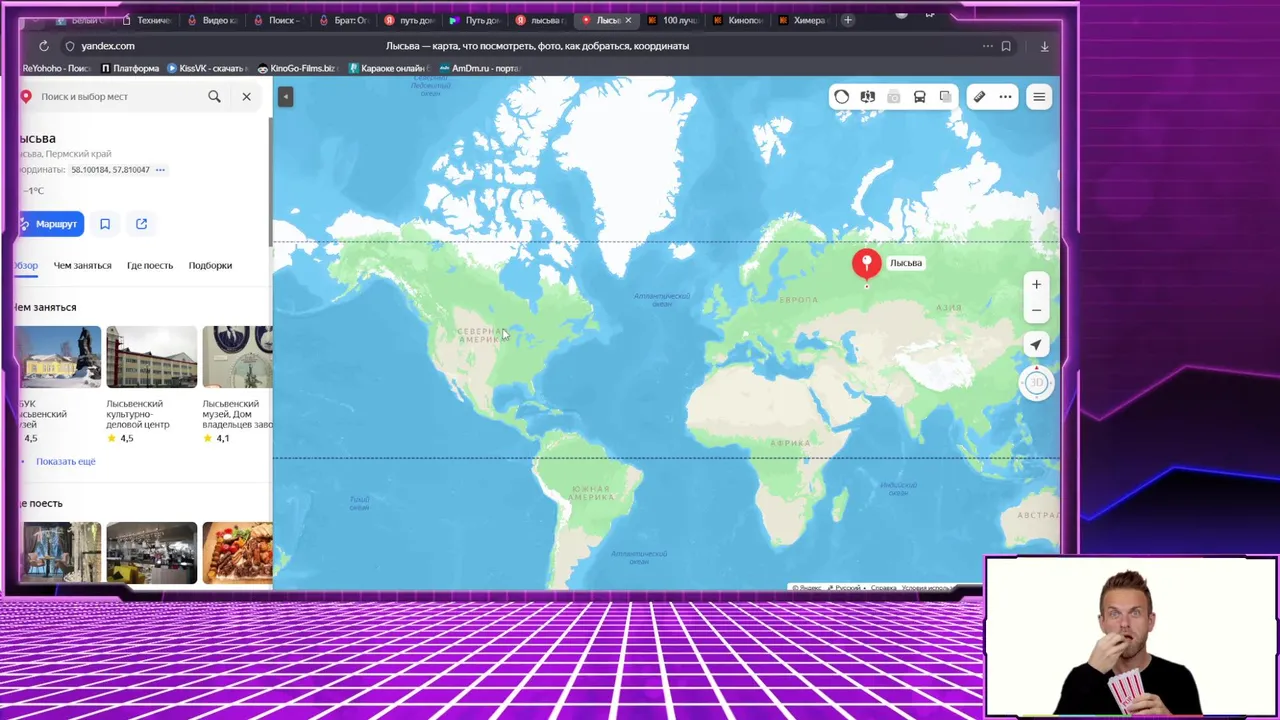Open coordinates three-dots options
Image resolution: width=1280 pixels, height=720 pixels.
pos(160,170)
